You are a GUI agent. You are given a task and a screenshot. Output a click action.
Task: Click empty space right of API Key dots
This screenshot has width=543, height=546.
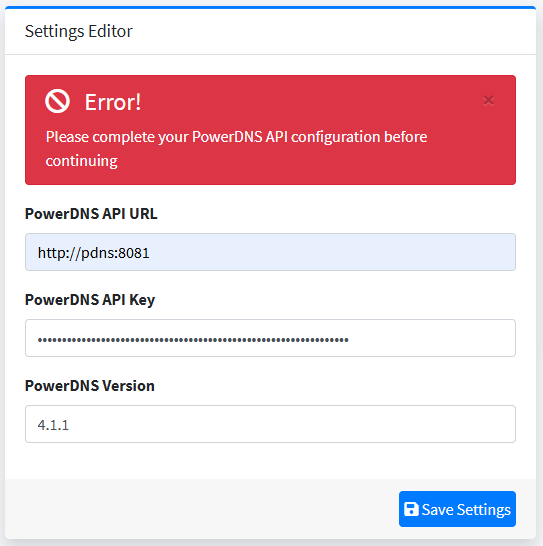coord(432,338)
